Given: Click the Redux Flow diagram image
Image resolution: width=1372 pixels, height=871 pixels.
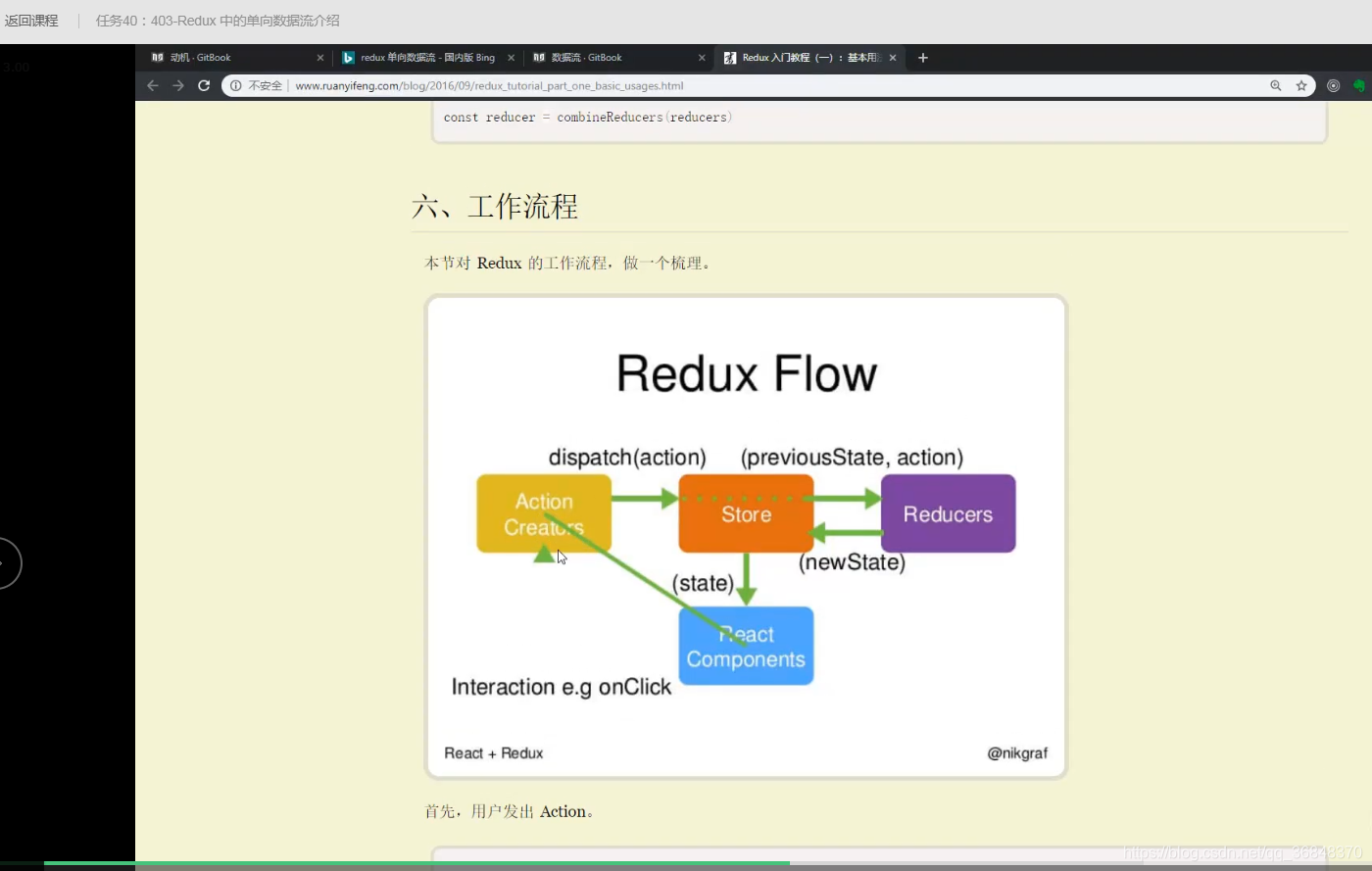Looking at the screenshot, I should pos(745,536).
